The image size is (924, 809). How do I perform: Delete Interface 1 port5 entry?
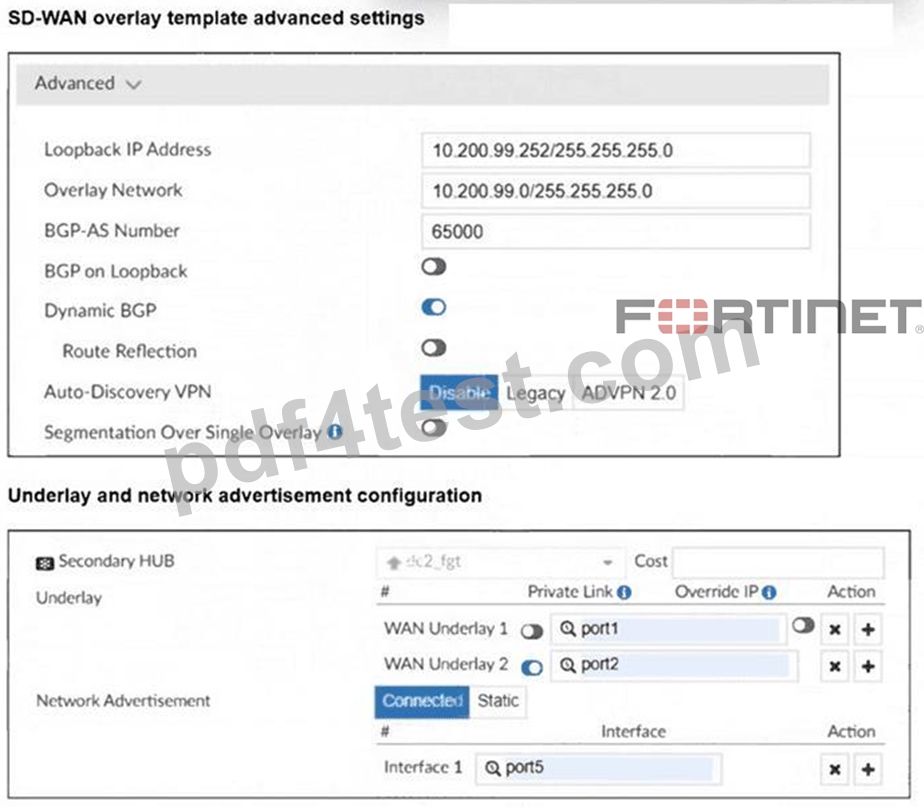(x=834, y=769)
